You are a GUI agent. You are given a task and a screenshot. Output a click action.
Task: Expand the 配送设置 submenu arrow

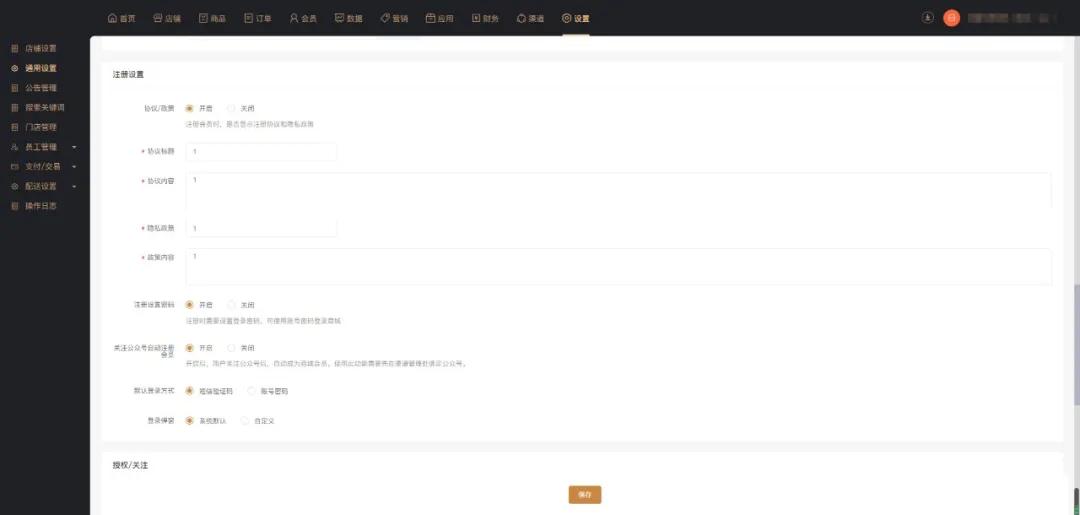click(x=74, y=186)
